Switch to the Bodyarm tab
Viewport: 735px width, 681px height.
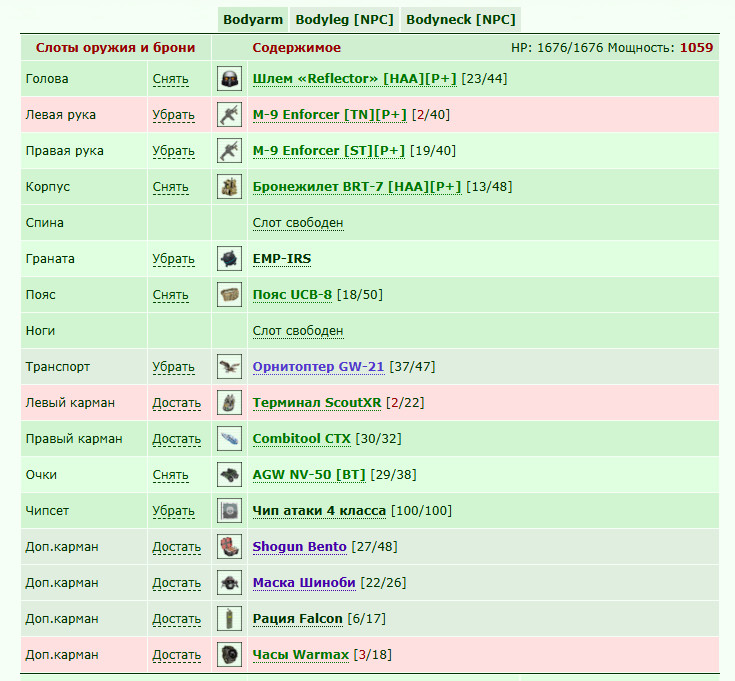pyautogui.click(x=253, y=20)
